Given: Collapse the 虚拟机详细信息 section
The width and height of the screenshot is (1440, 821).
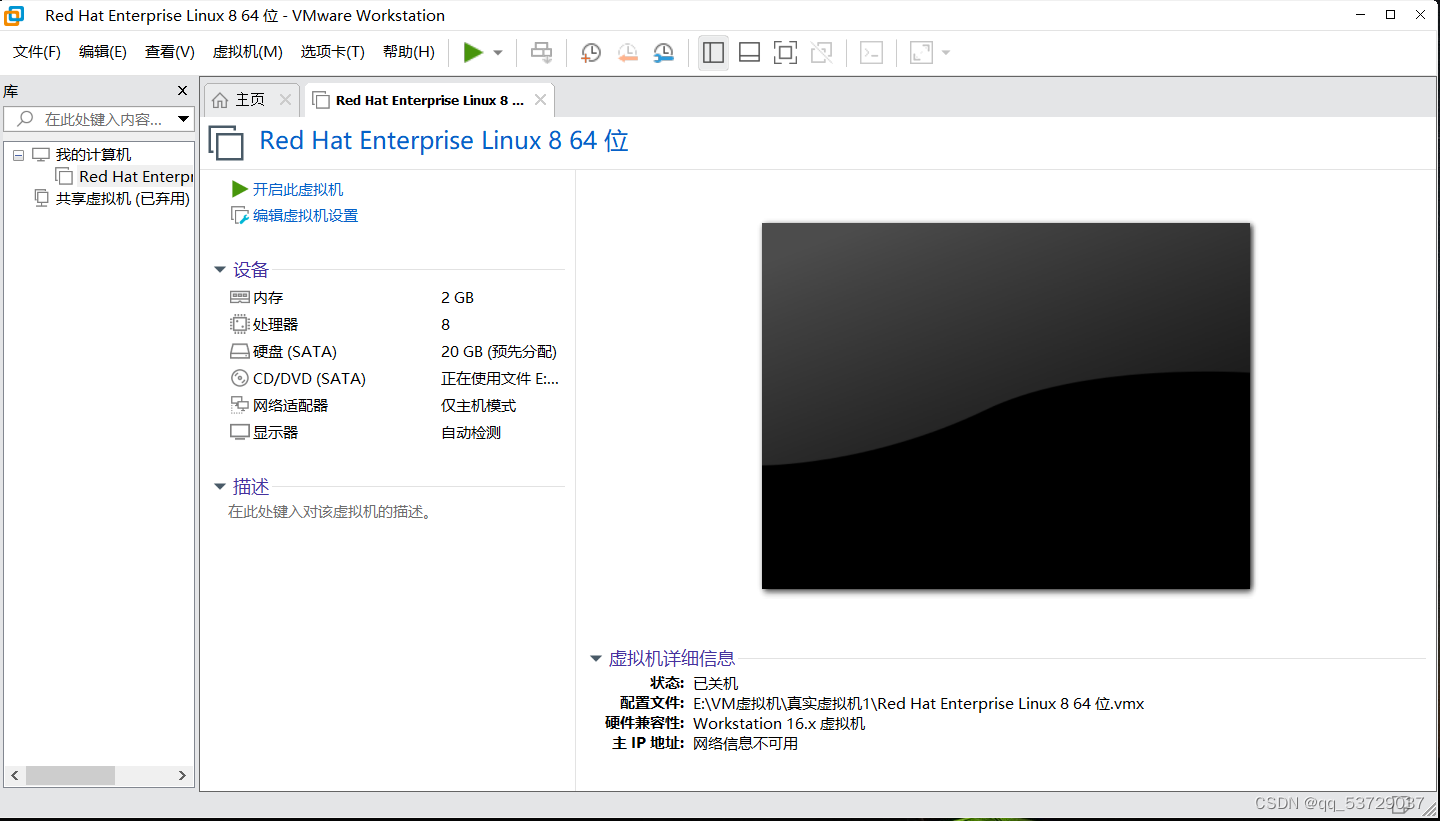Looking at the screenshot, I should coord(596,659).
